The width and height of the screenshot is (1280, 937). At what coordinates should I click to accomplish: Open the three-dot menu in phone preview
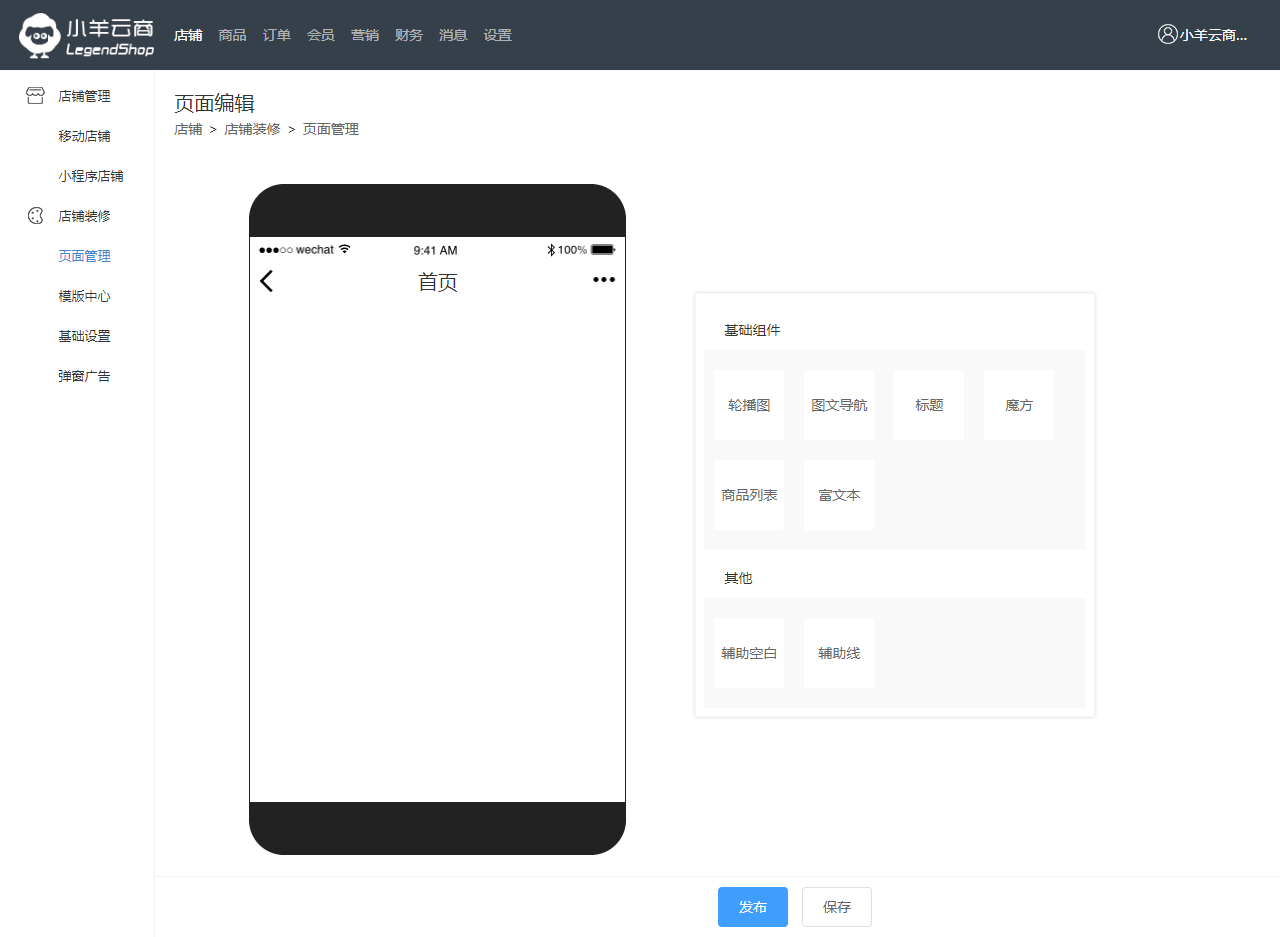[603, 280]
